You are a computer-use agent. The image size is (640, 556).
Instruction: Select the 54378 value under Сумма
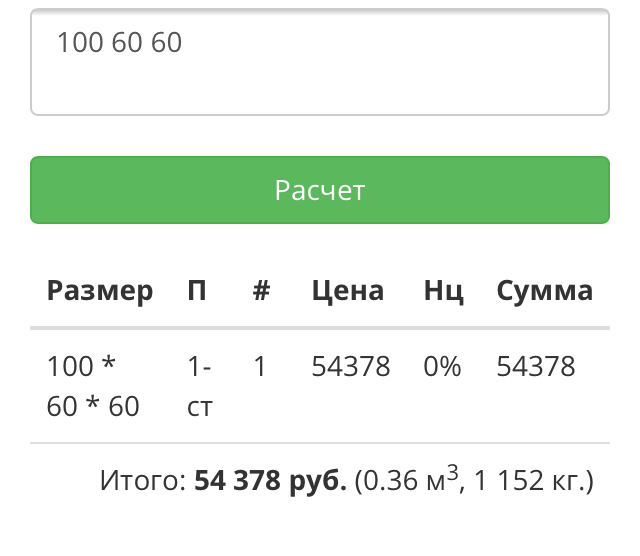coord(536,367)
